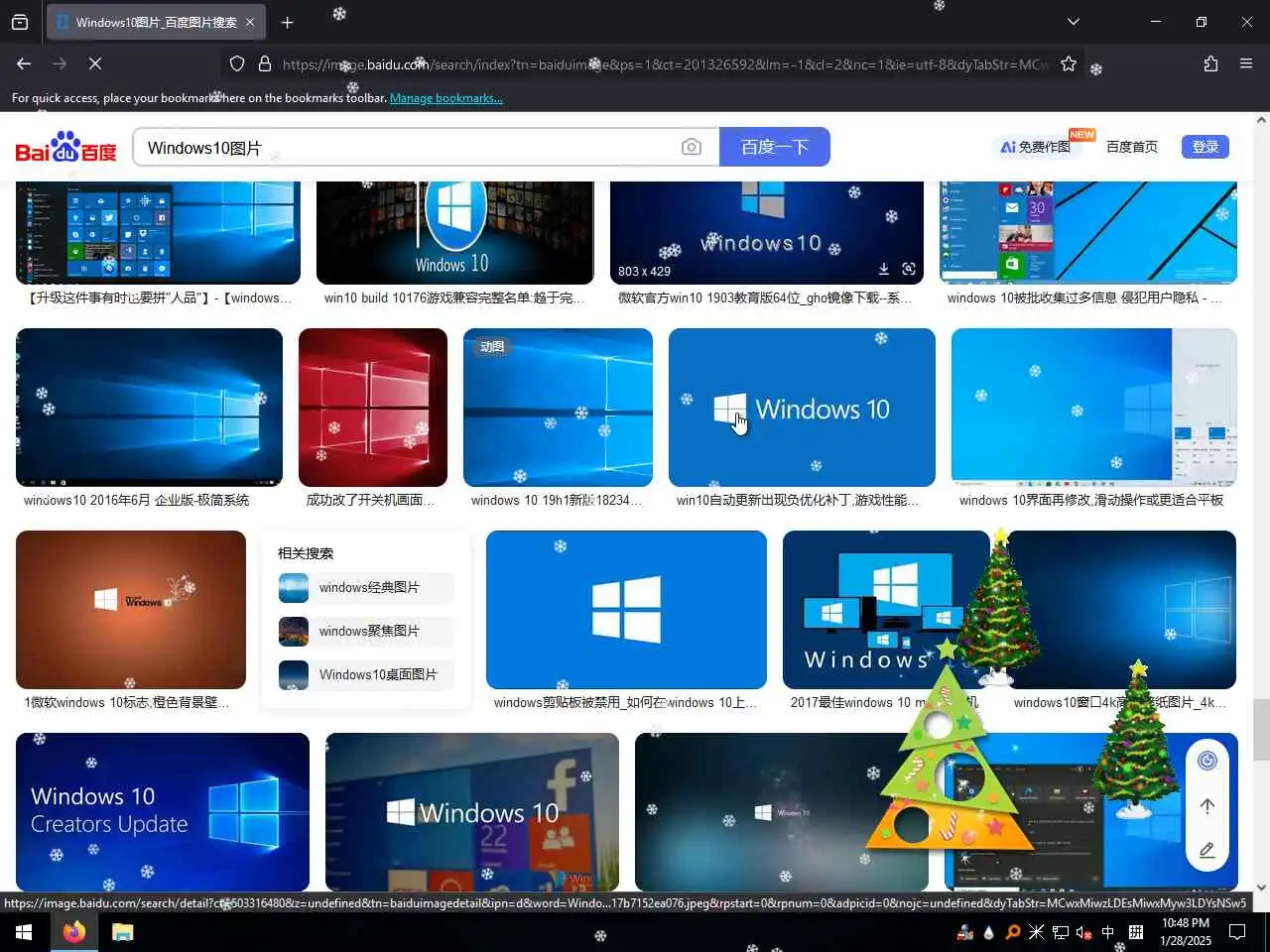
Task: Open the windows 10界面再修改 thumbnail
Action: (x=1093, y=408)
